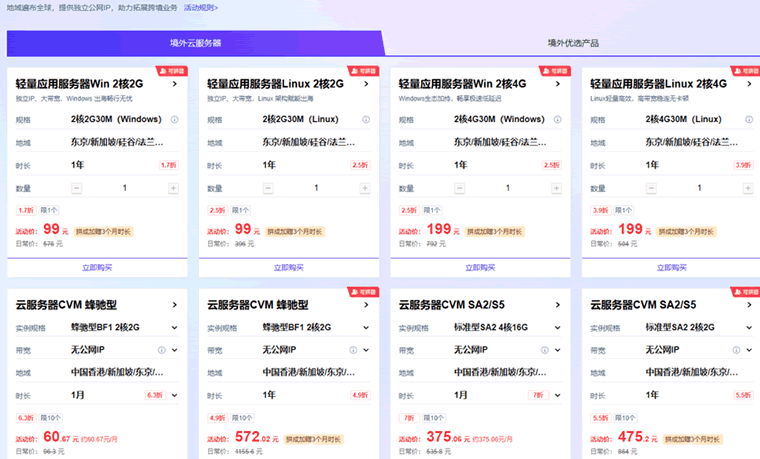Open title arrow of SA2/S5 475.2元 card
This screenshot has width=760, height=459.
pos(749,305)
